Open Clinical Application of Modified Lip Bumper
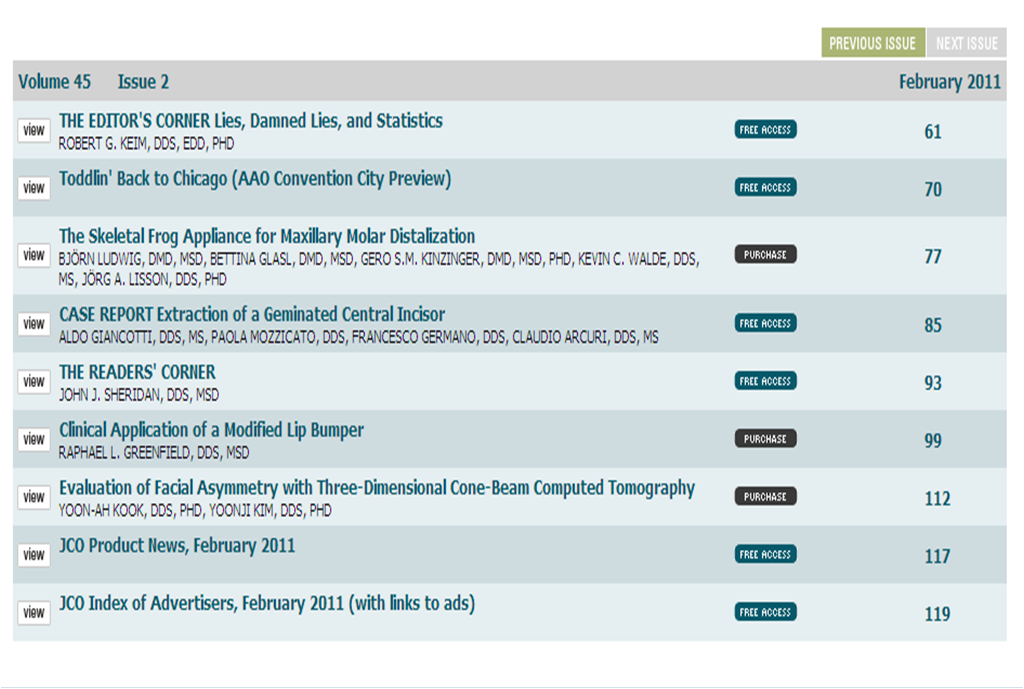1024x689 pixels. tap(211, 430)
